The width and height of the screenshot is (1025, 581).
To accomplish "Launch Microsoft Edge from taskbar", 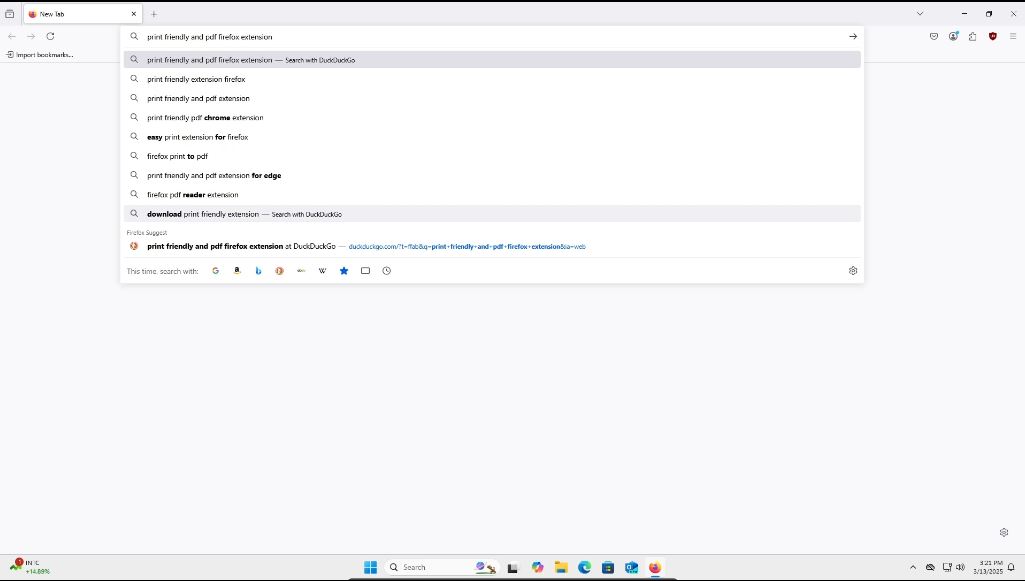I will (x=584, y=567).
